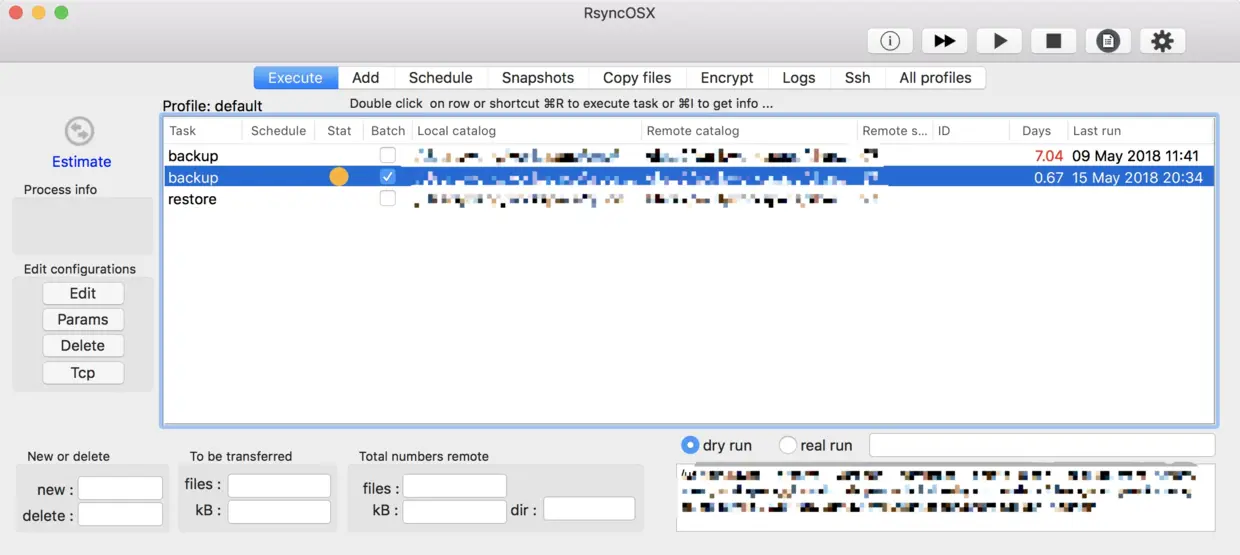1240x555 pixels.
Task: Click the 15 May 2018 20:34 cell
Action: pyautogui.click(x=1137, y=178)
